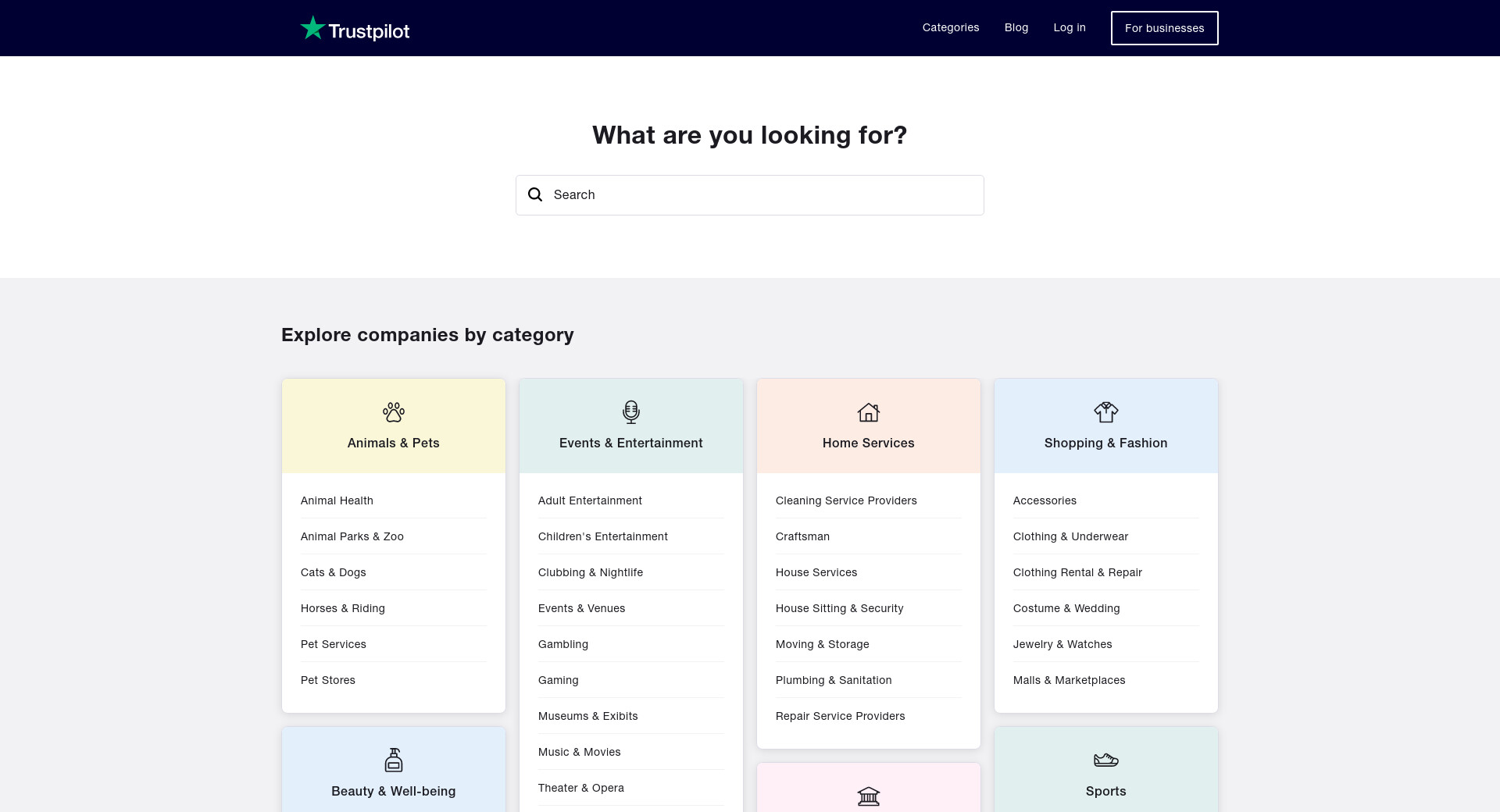Click the house Home Services icon
This screenshot has height=812, width=1500.
pos(869,412)
